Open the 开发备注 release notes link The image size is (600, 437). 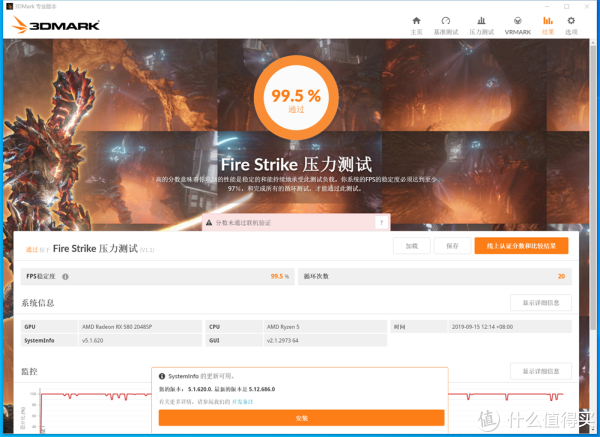243,402
